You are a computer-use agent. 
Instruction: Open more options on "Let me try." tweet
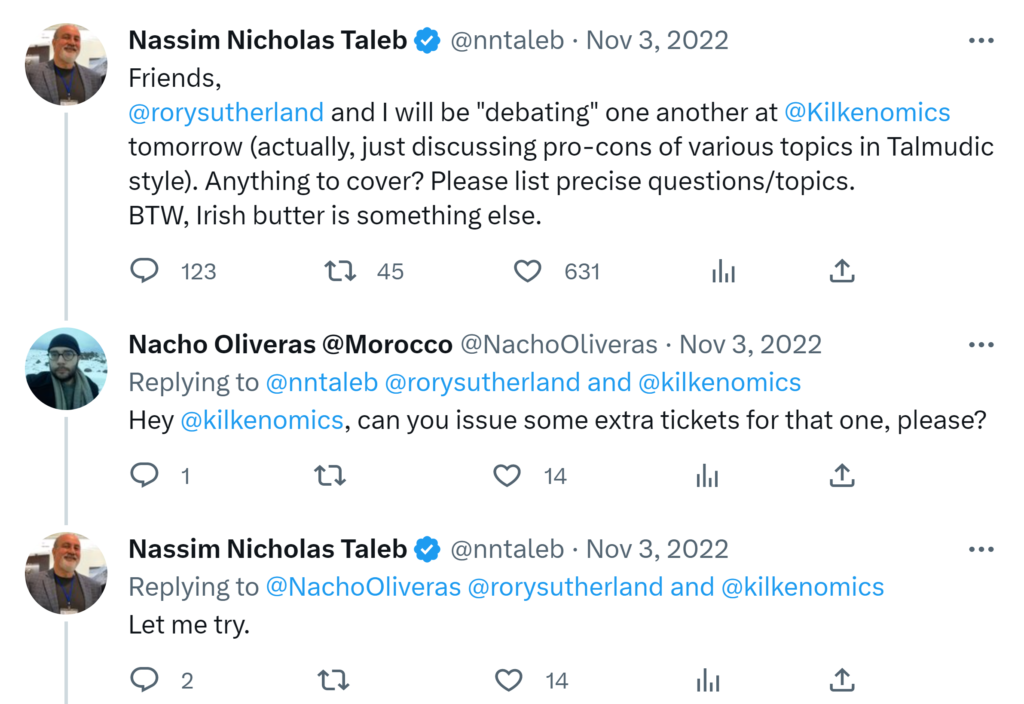point(981,549)
